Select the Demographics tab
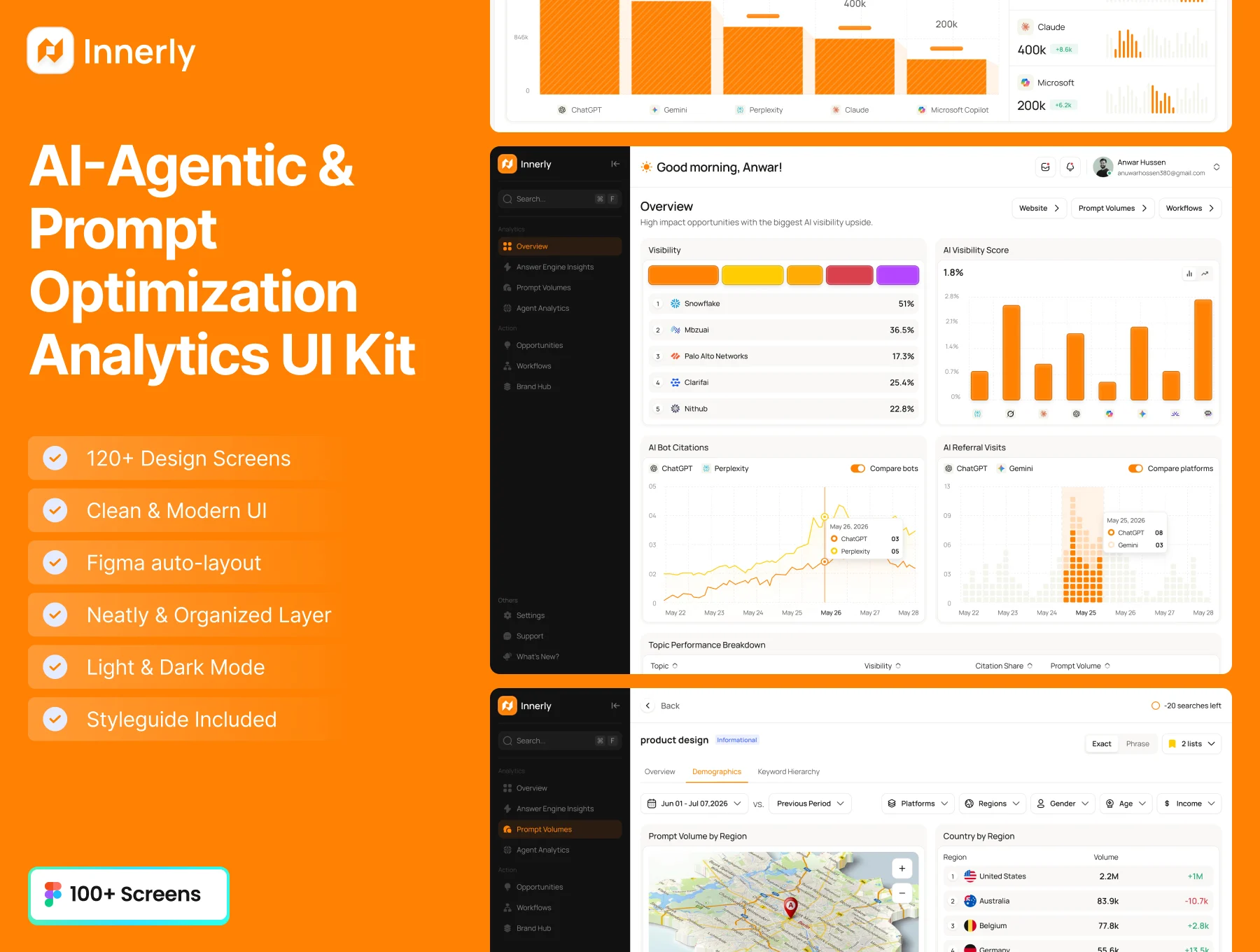The image size is (1260, 952). point(716,771)
